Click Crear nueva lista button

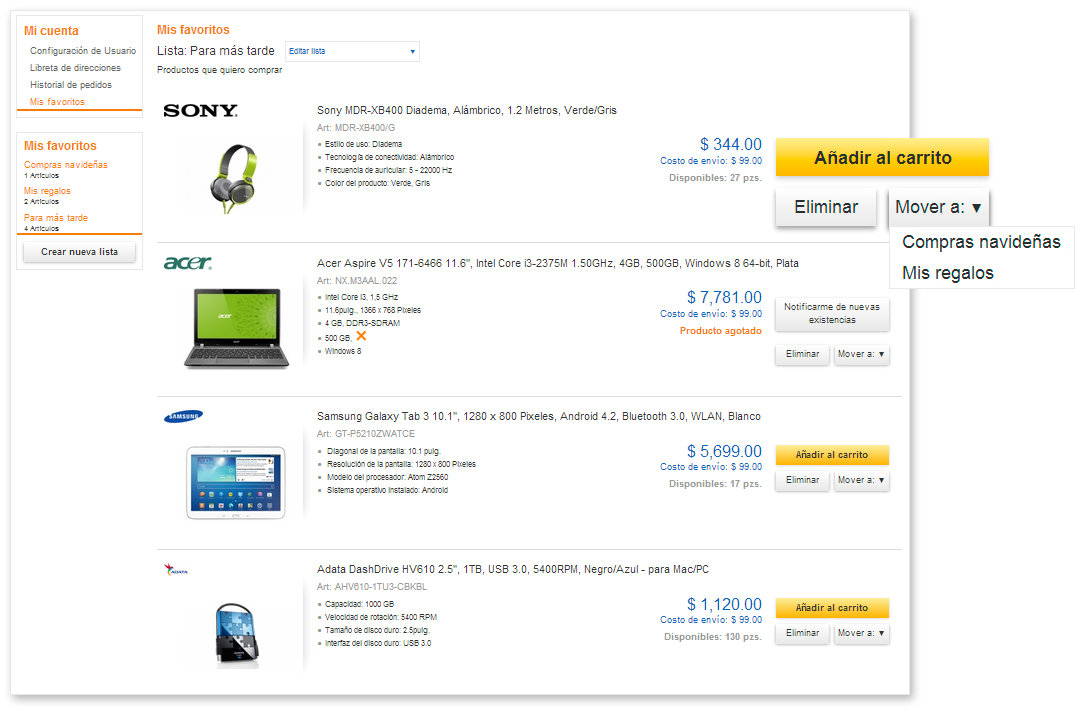coord(80,252)
